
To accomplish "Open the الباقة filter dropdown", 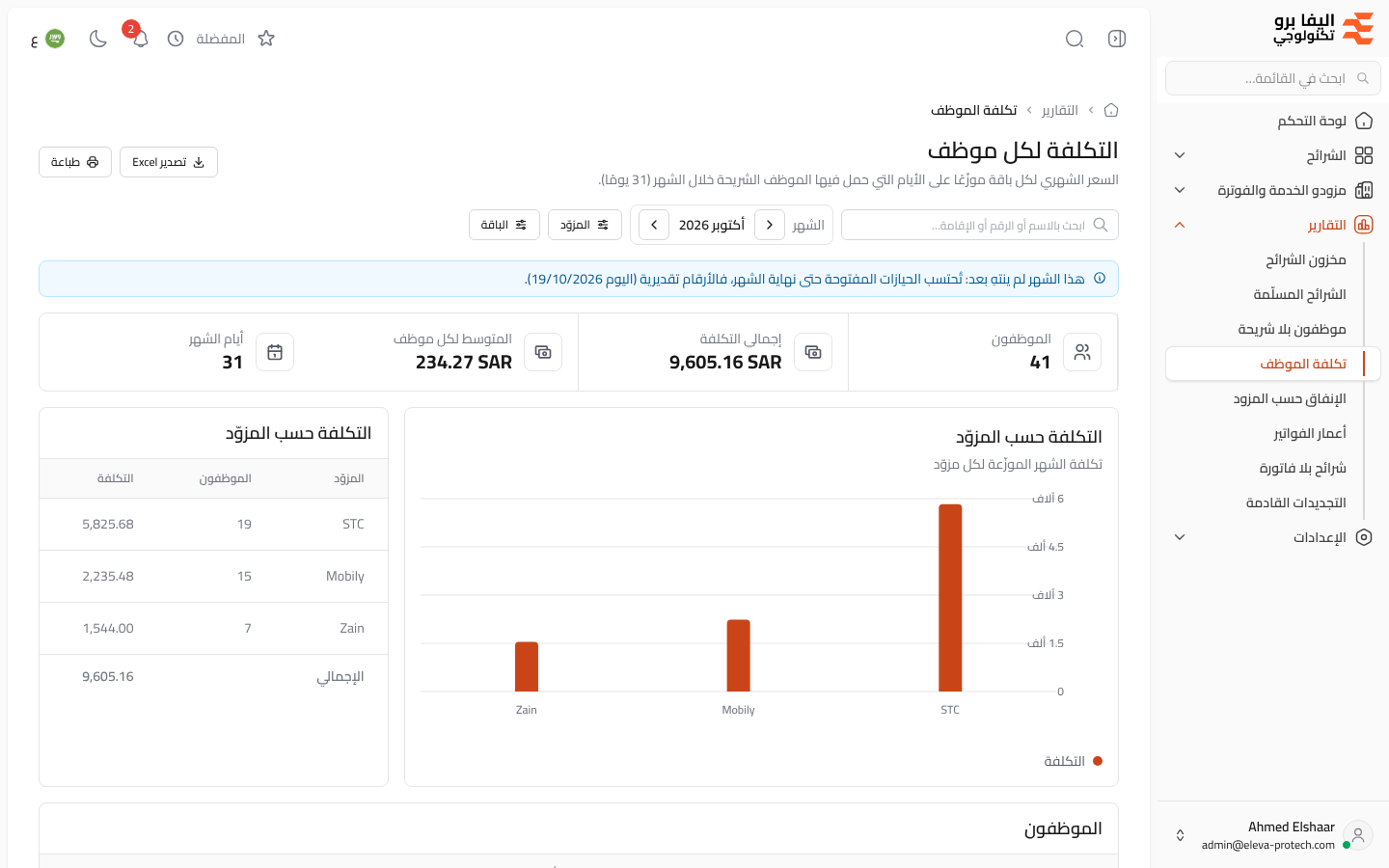I will (x=504, y=225).
